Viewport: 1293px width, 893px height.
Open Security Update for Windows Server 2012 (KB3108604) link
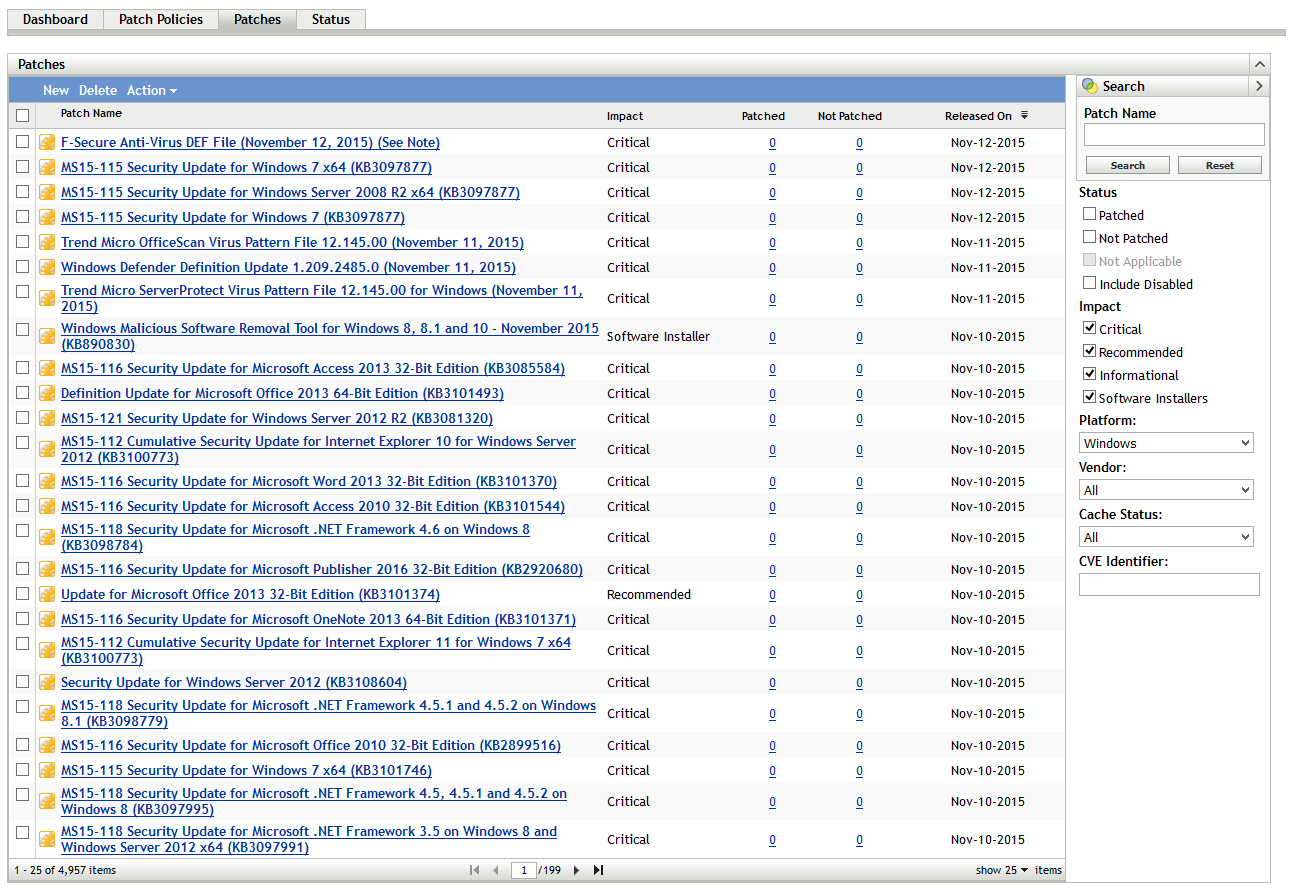tap(234, 683)
